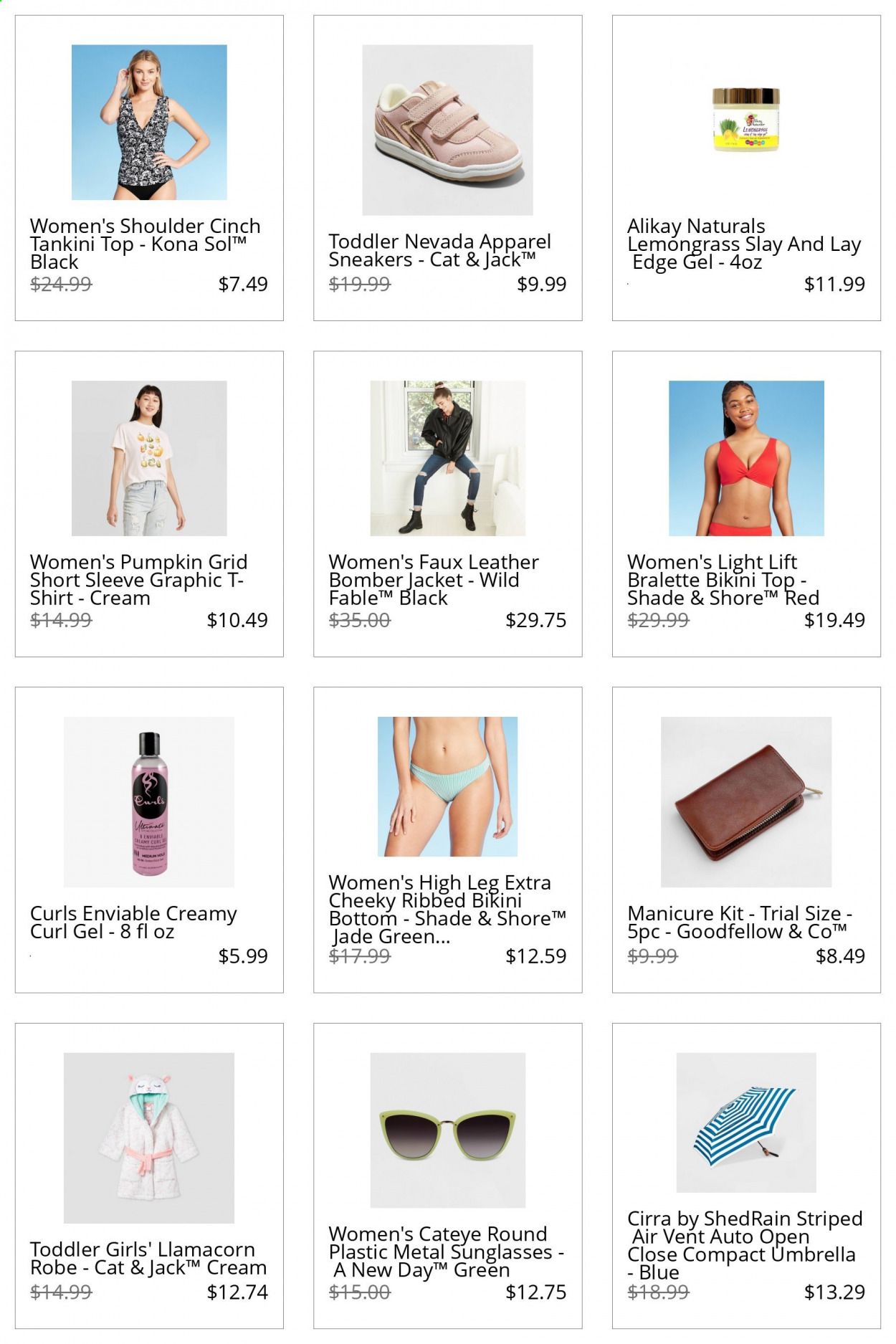Screen dimensions: 896x1344
Task: Click the brown leather manicure kit image
Action: pyautogui.click(x=746, y=802)
